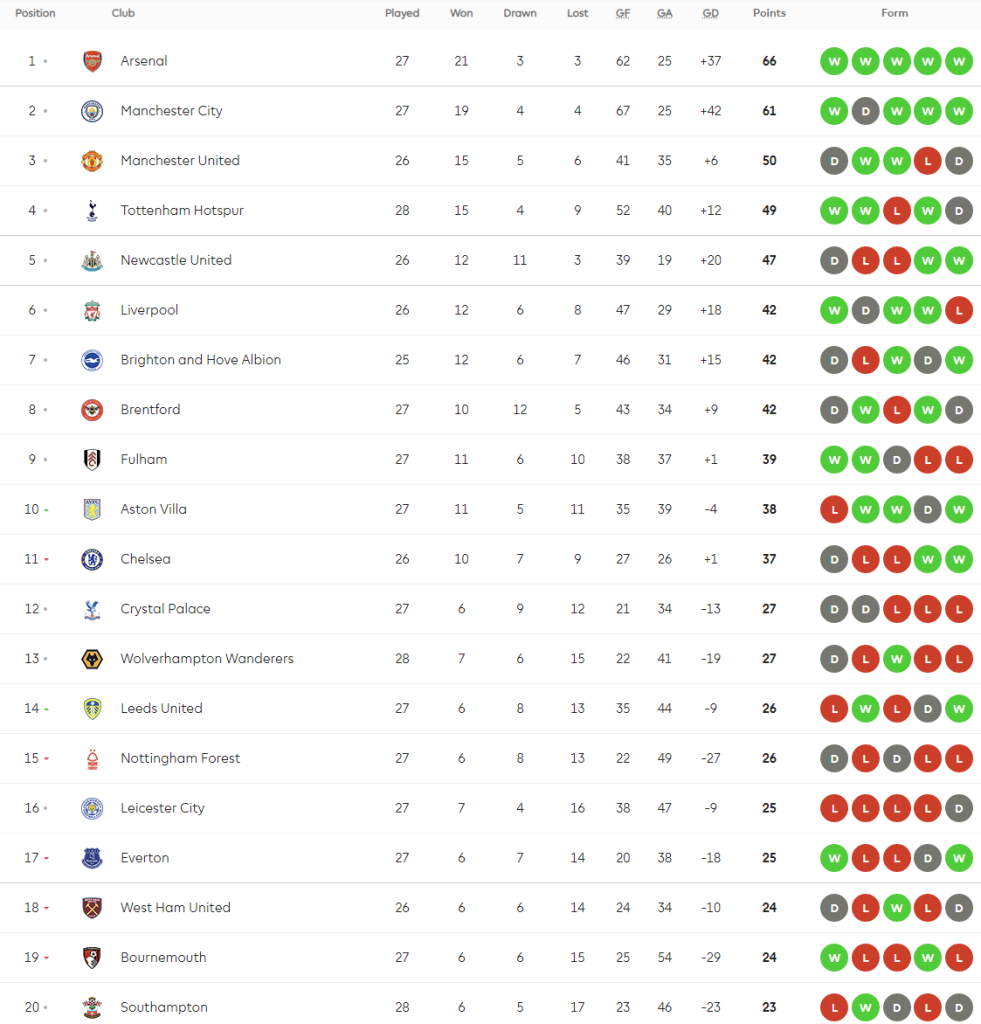The image size is (981, 1024).
Task: Click the Tottenham Hotspur crest icon
Action: click(92, 211)
